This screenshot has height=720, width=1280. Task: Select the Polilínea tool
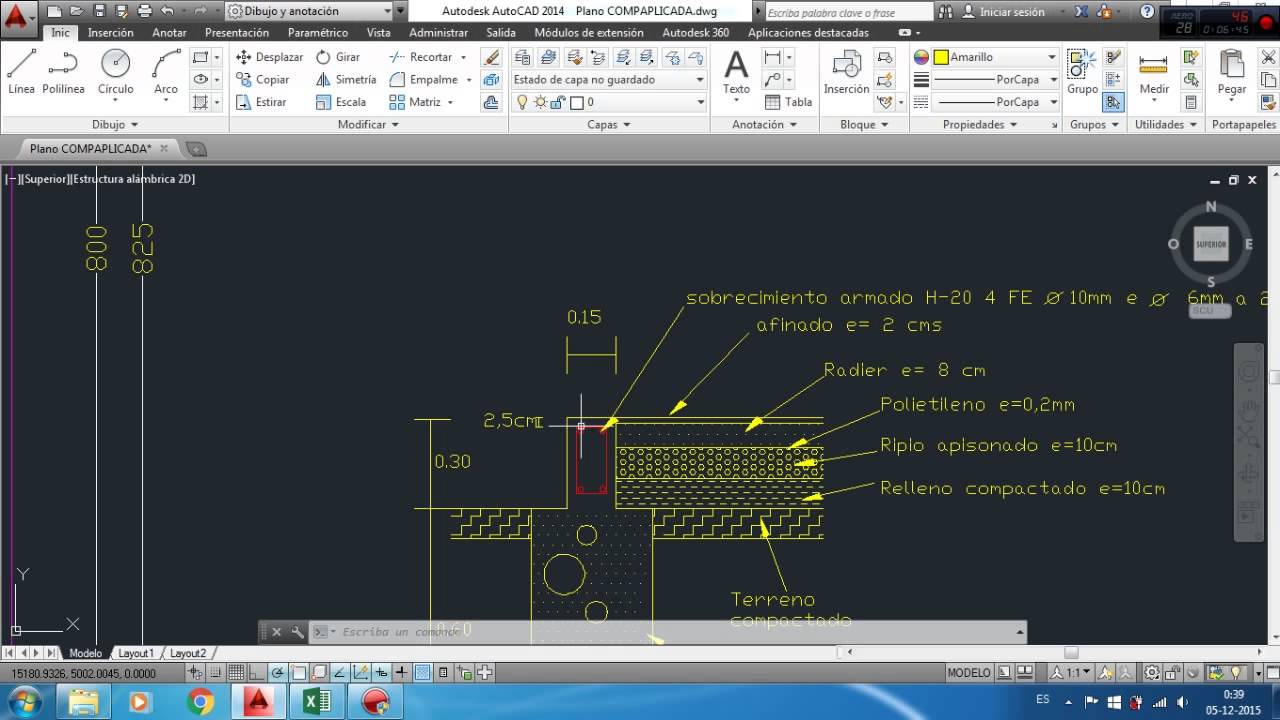[63, 72]
